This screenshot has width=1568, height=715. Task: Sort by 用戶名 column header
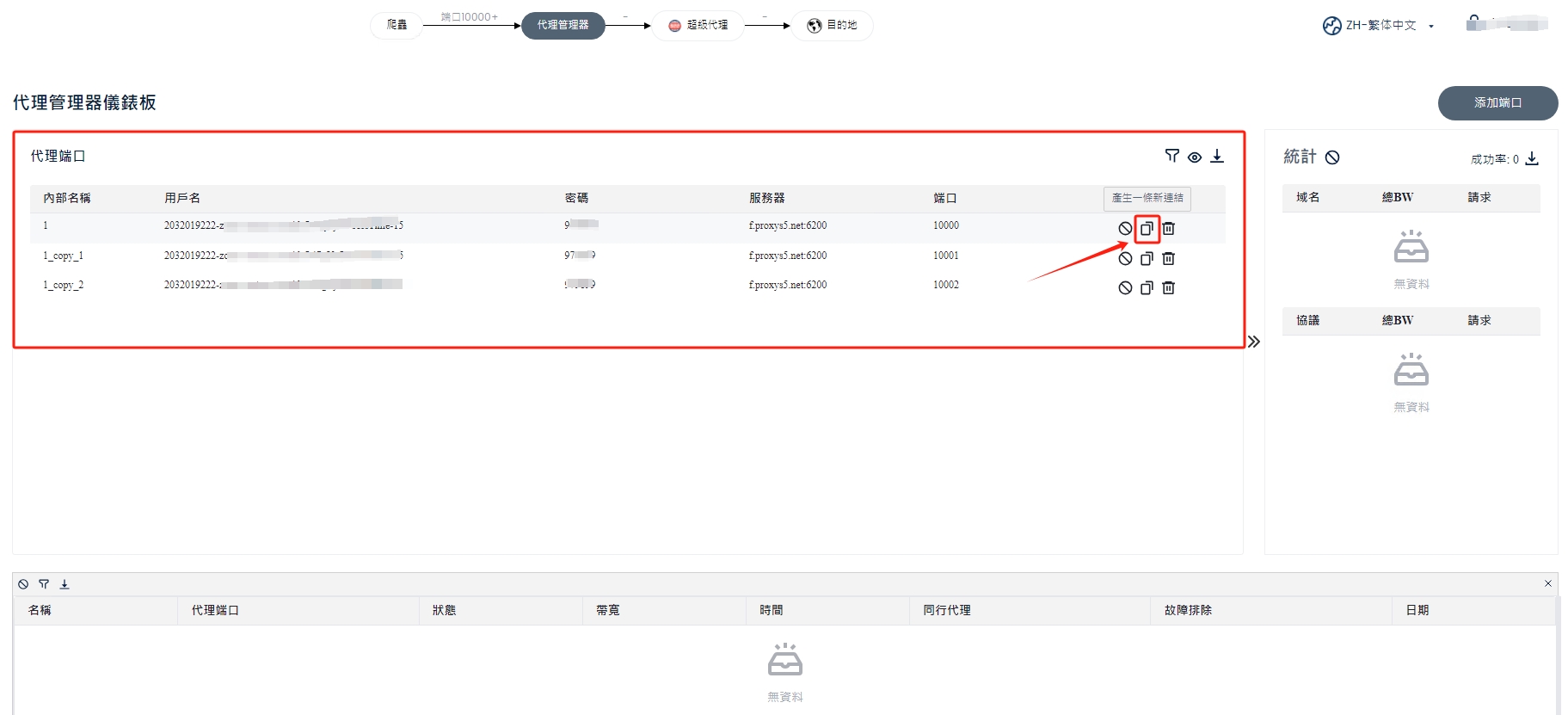182,198
